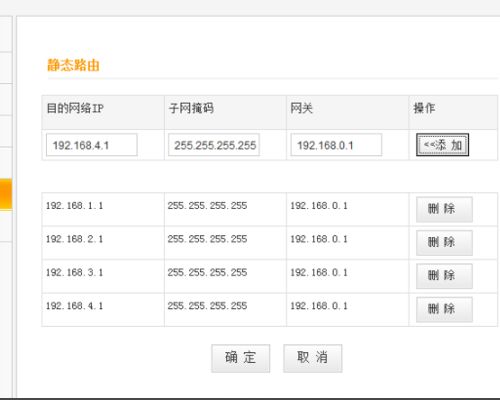Image resolution: width=500 pixels, height=400 pixels.
Task: Delete the 192.168.3.1 route
Action: (x=444, y=276)
